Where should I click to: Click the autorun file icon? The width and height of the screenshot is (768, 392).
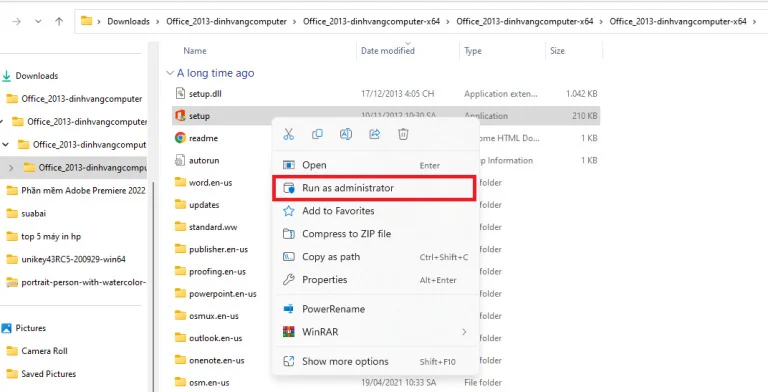click(180, 160)
